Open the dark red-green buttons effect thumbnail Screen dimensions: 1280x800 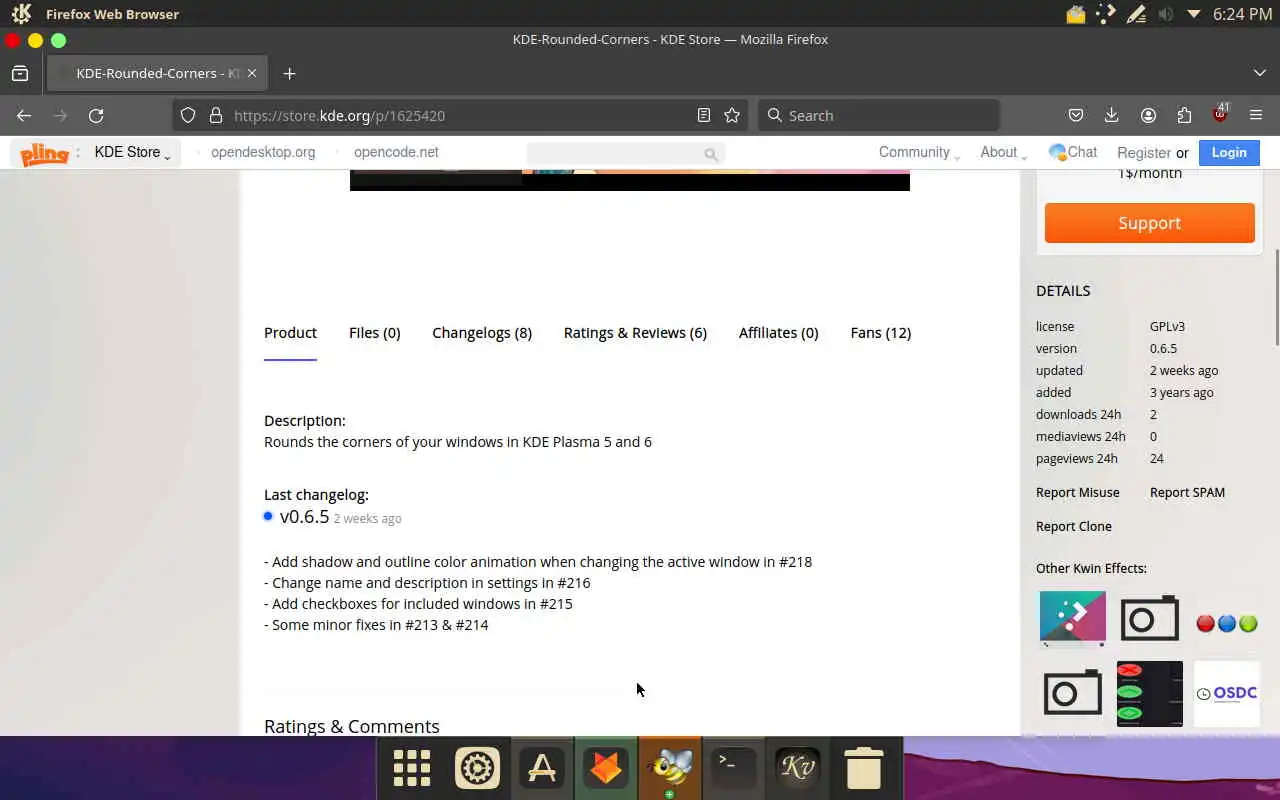(x=1150, y=693)
